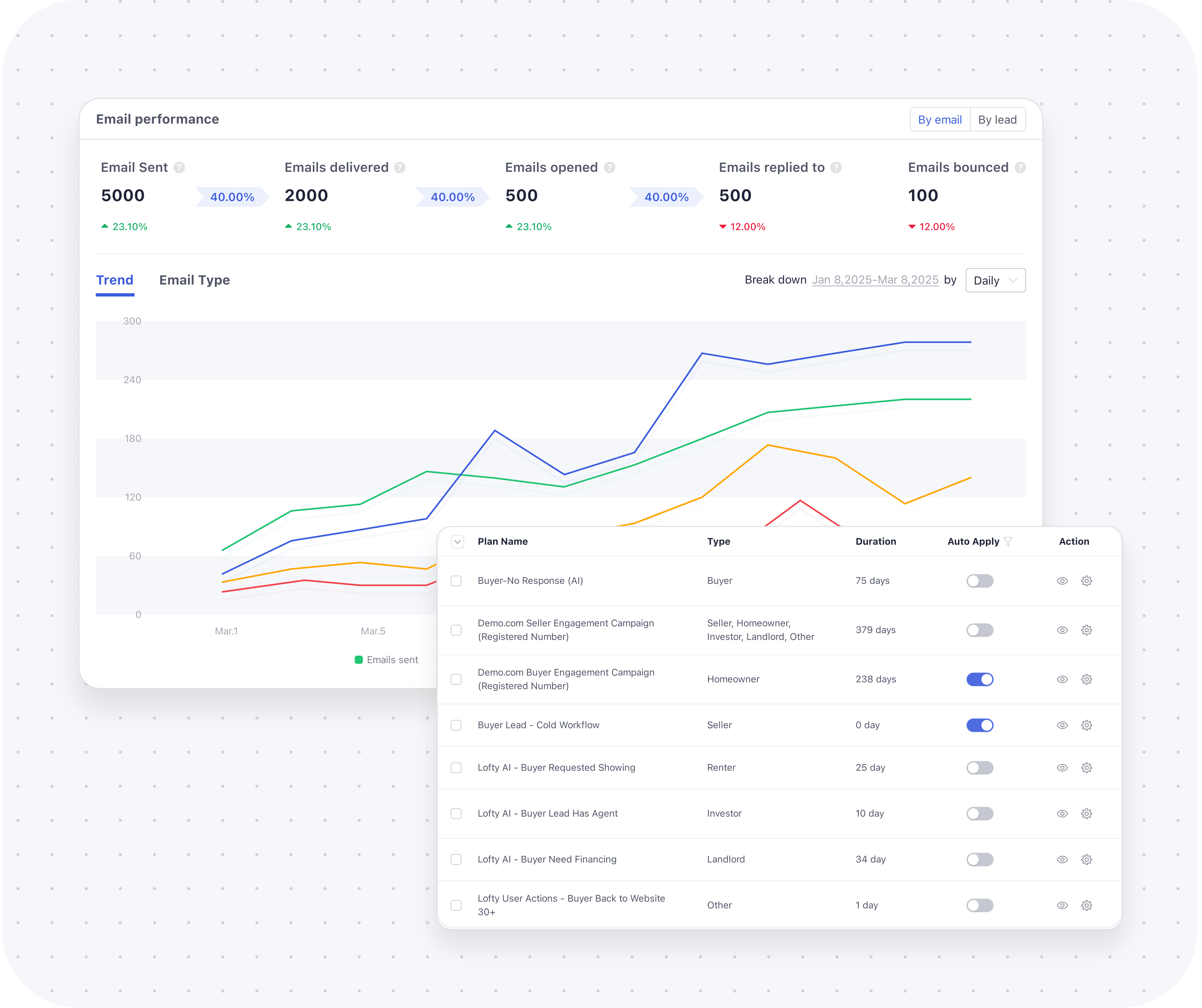This screenshot has width=1202, height=1008.
Task: Preview Buyer-No Response (AI) plan eye icon
Action: coord(1062,581)
